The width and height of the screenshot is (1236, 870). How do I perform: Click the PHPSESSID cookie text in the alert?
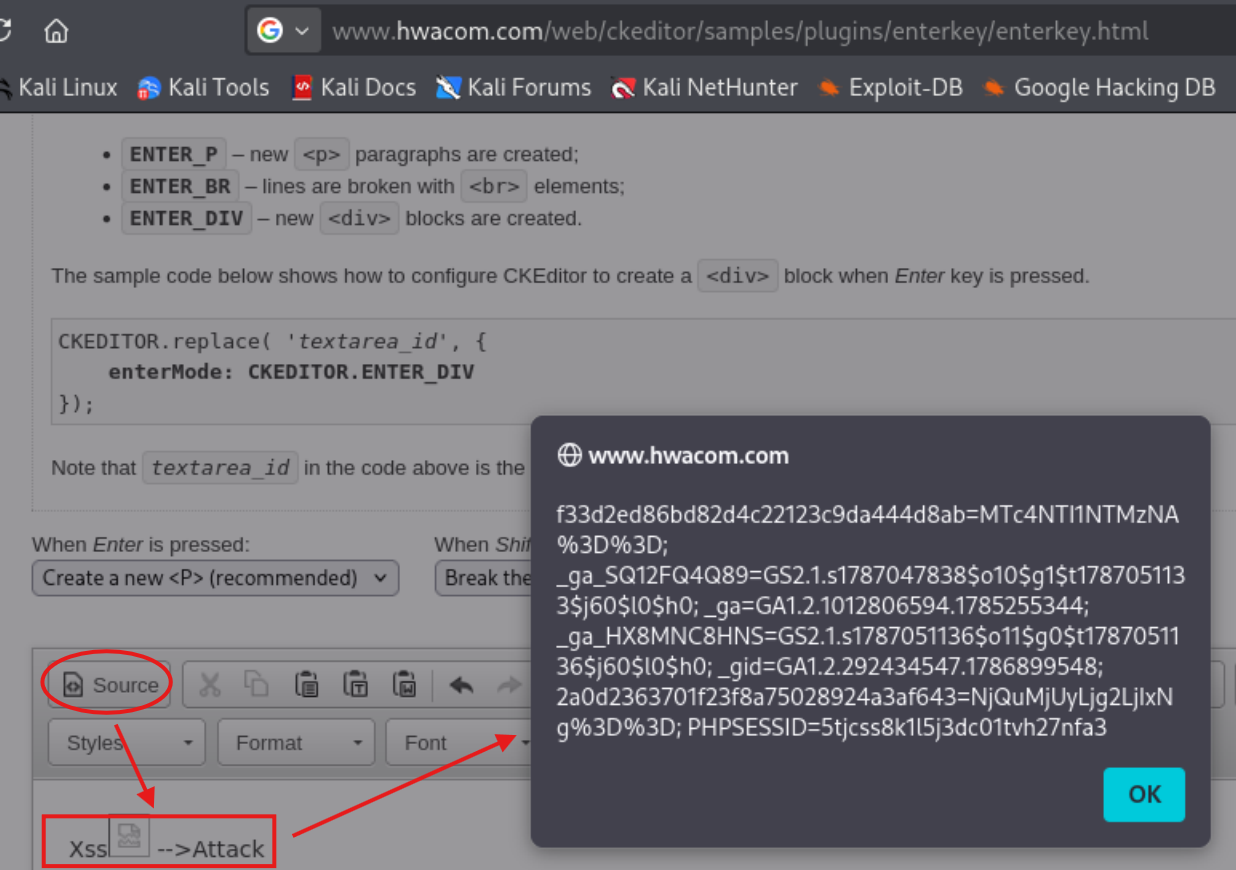(x=897, y=727)
